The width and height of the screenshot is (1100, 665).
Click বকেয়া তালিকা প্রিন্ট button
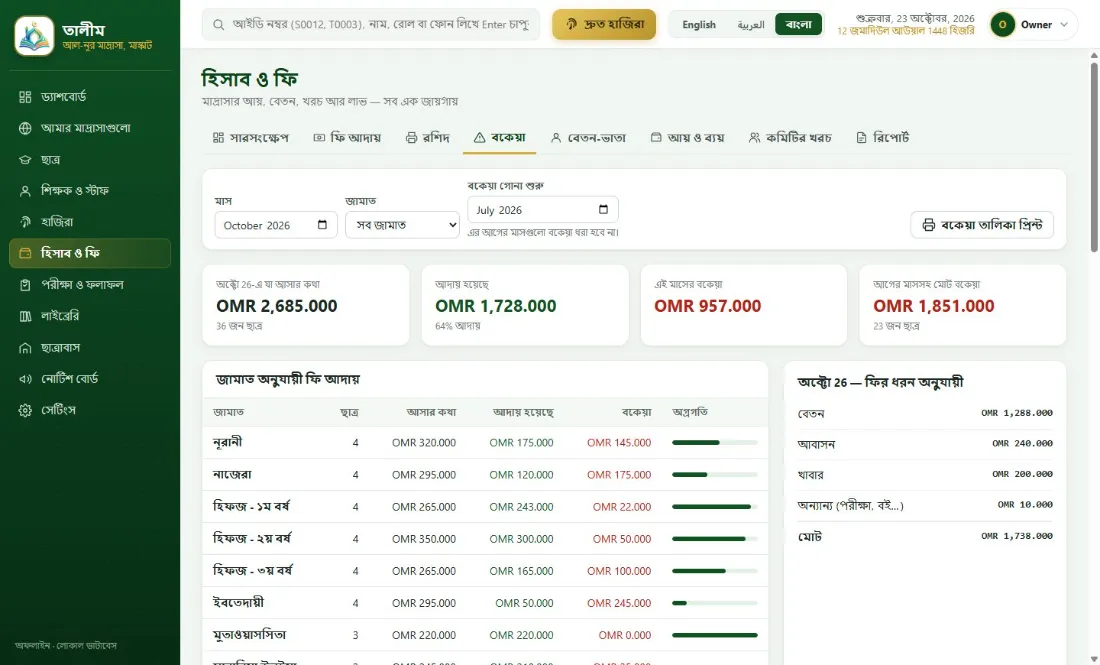pos(982,225)
